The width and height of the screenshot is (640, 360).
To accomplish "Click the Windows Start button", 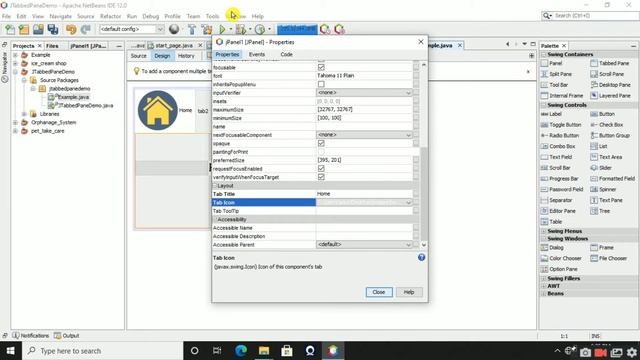I will 10,351.
